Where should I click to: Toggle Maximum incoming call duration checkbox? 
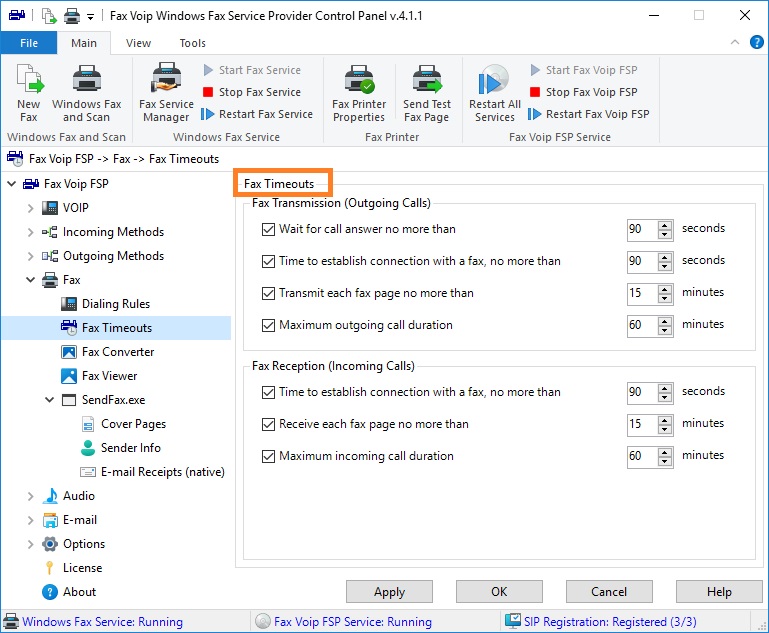(268, 456)
